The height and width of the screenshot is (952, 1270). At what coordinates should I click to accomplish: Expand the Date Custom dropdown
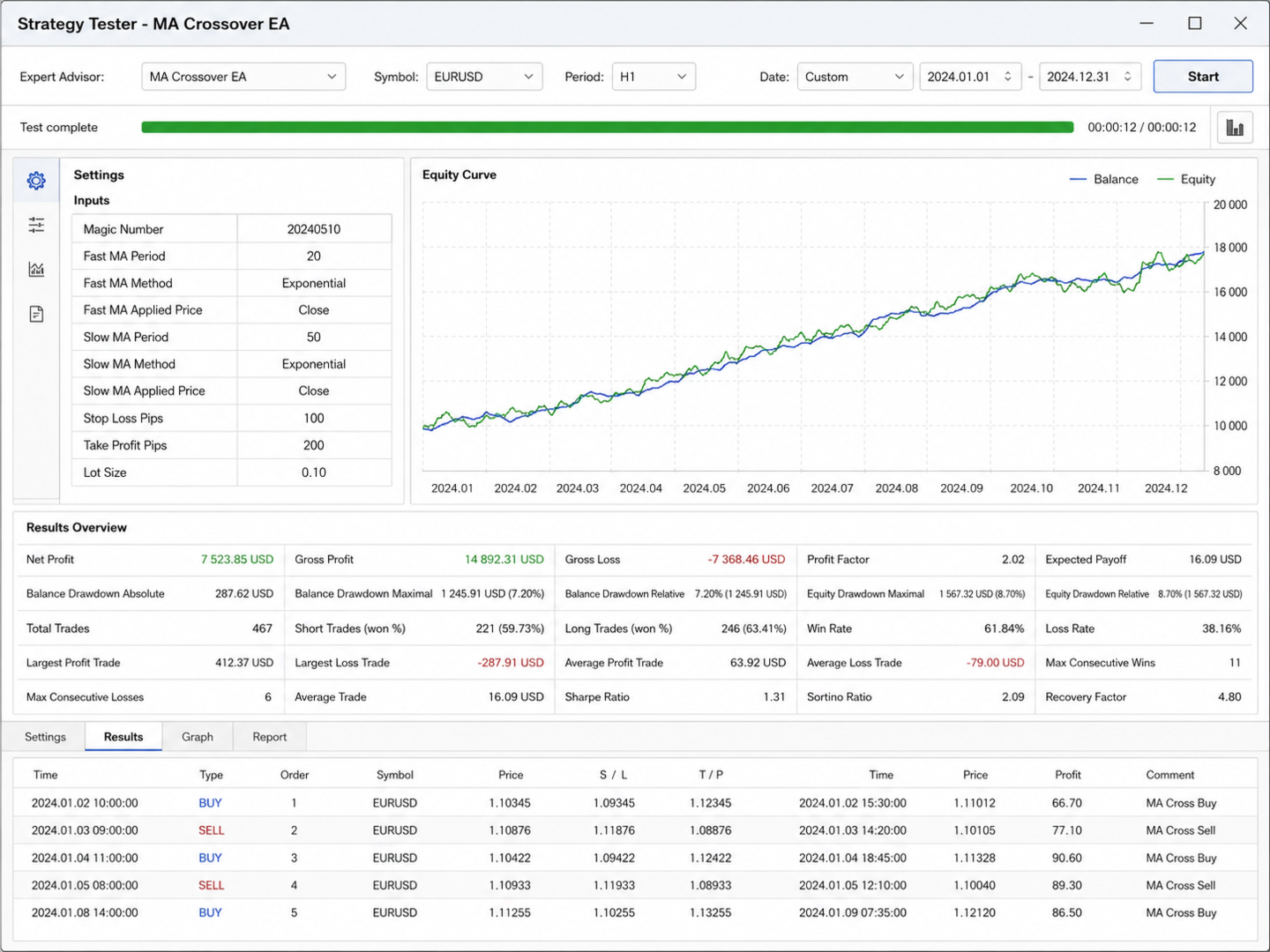coord(855,77)
